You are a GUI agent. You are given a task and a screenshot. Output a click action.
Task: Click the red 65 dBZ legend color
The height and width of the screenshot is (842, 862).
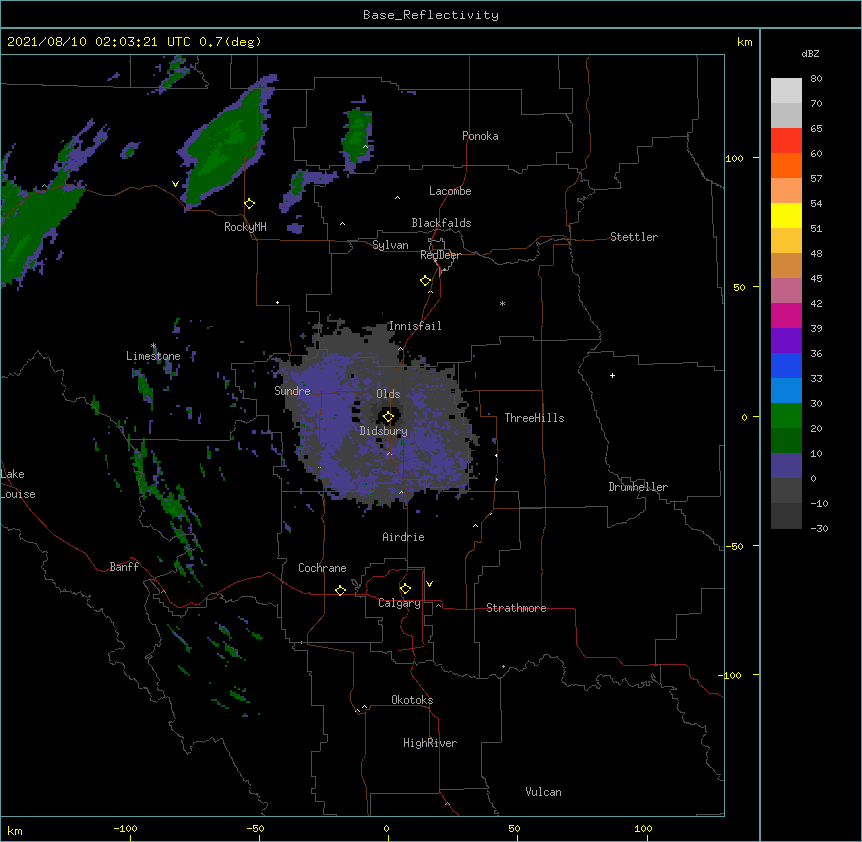[786, 140]
